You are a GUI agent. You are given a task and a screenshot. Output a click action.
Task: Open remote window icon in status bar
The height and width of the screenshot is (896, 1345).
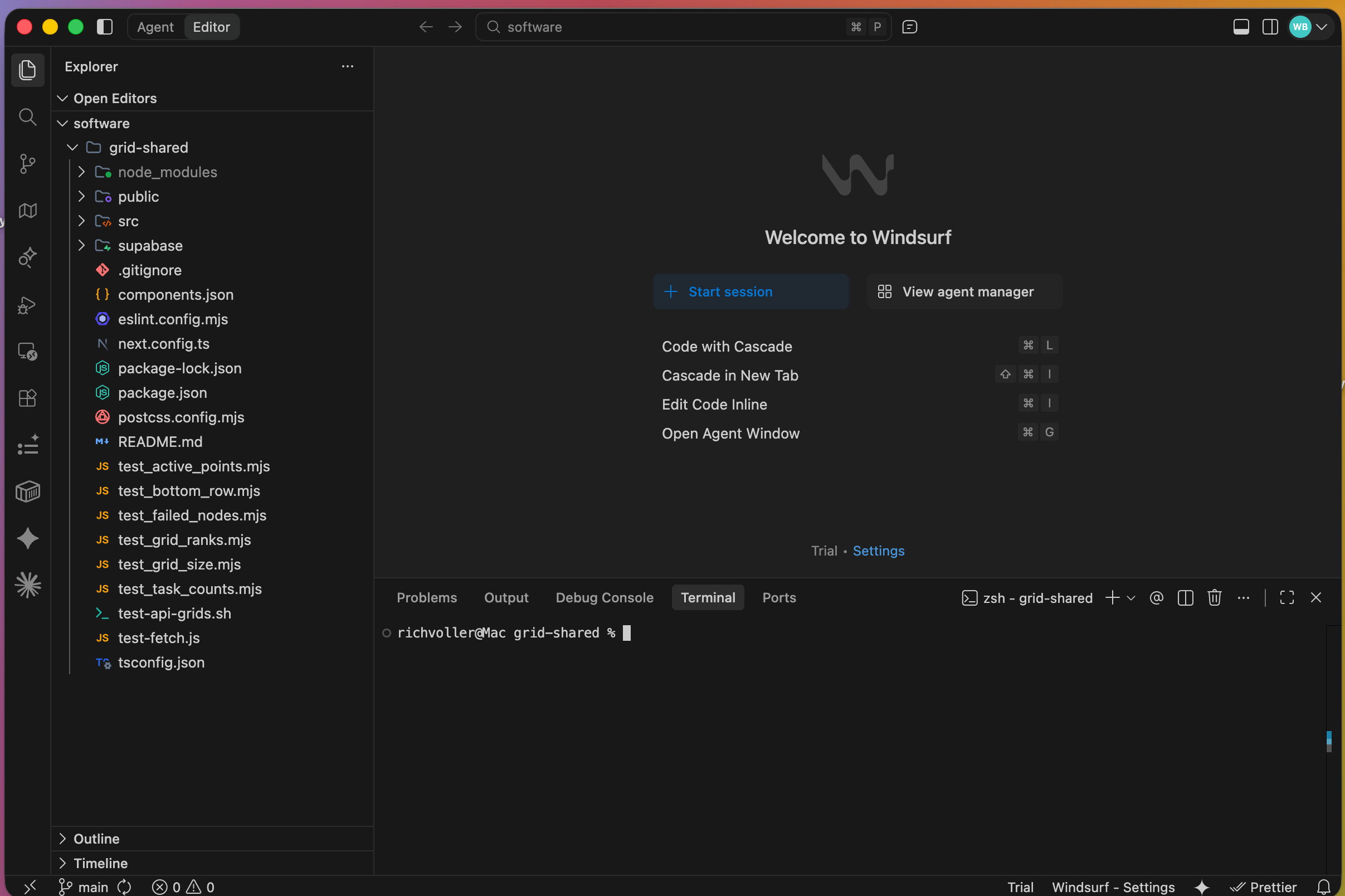coord(30,887)
